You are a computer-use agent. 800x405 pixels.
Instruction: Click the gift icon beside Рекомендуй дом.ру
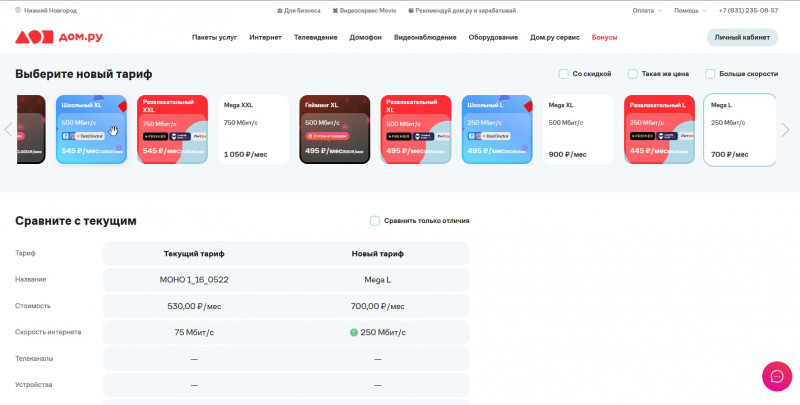(x=411, y=10)
